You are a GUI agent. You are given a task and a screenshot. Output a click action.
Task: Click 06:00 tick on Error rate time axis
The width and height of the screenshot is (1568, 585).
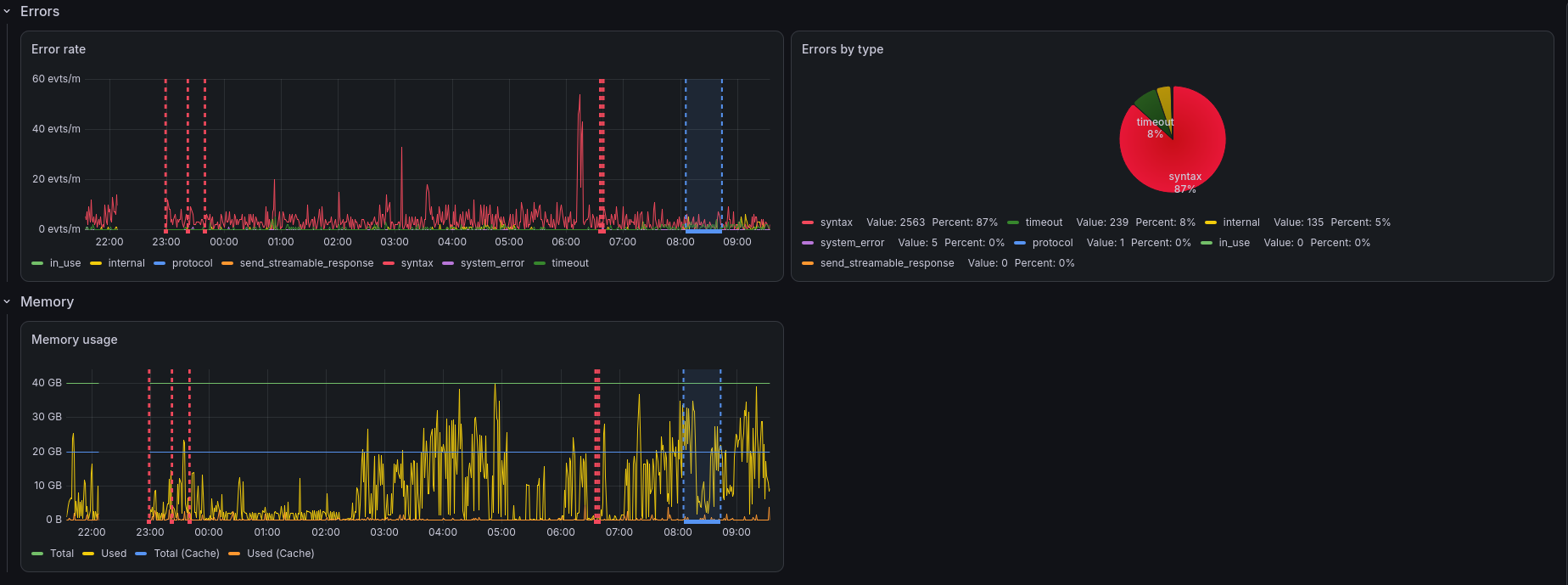pyautogui.click(x=566, y=242)
